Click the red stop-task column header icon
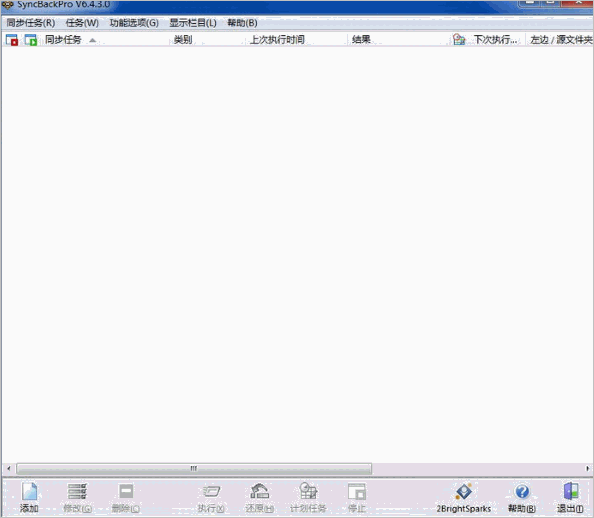The width and height of the screenshot is (594, 518). [12, 39]
